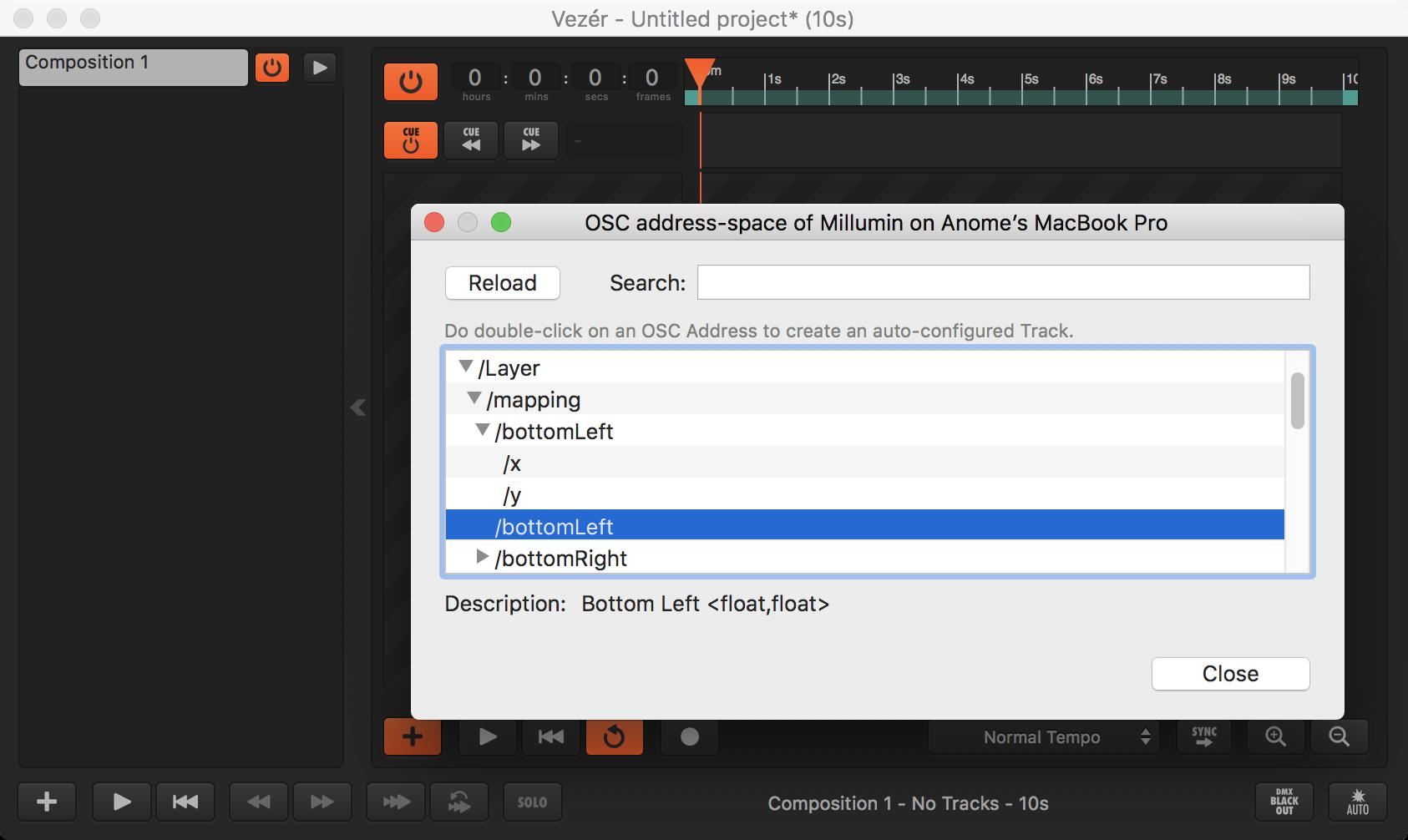Click the SYNC arrow icon
This screenshot has width=1408, height=840.
pyautogui.click(x=1203, y=736)
